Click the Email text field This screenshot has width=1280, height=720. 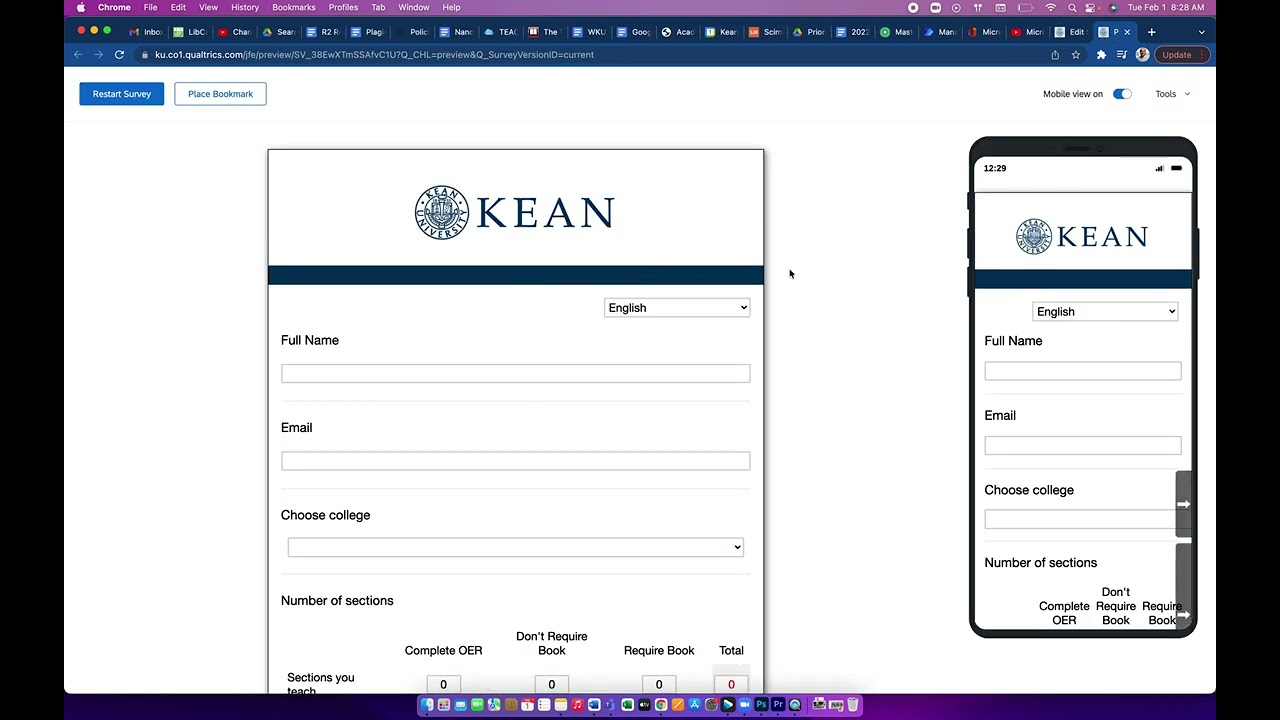tap(515, 461)
